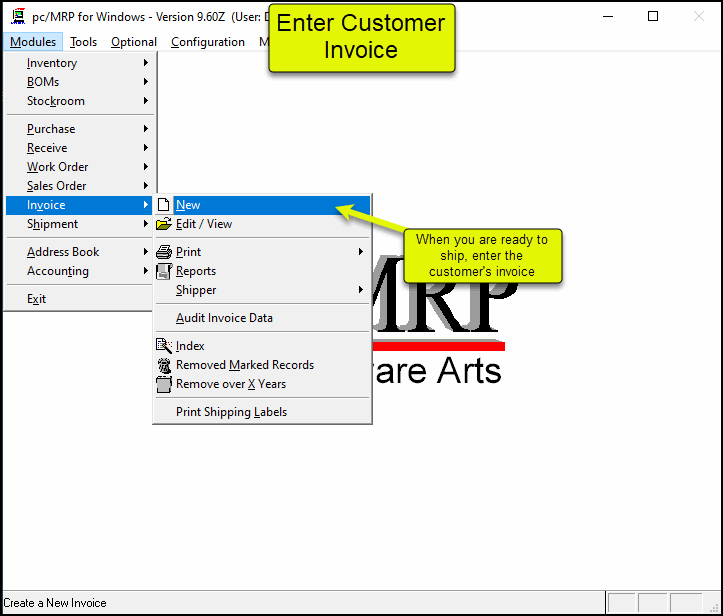Choose Remove over X Years option

(x=262, y=384)
